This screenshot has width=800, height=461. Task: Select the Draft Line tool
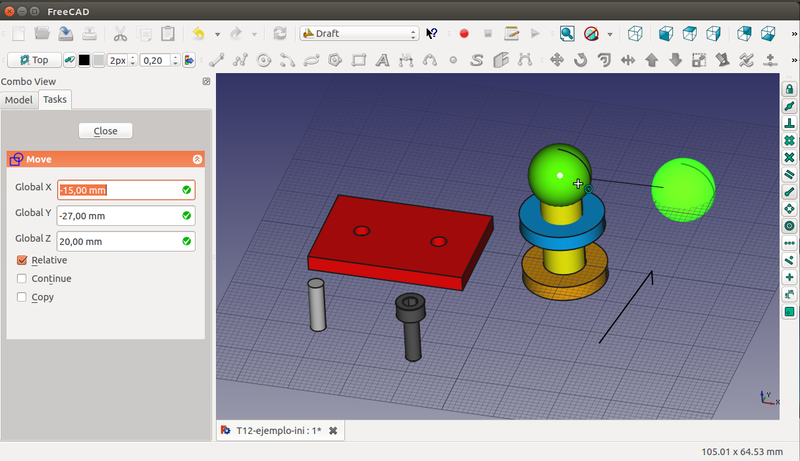coord(215,60)
